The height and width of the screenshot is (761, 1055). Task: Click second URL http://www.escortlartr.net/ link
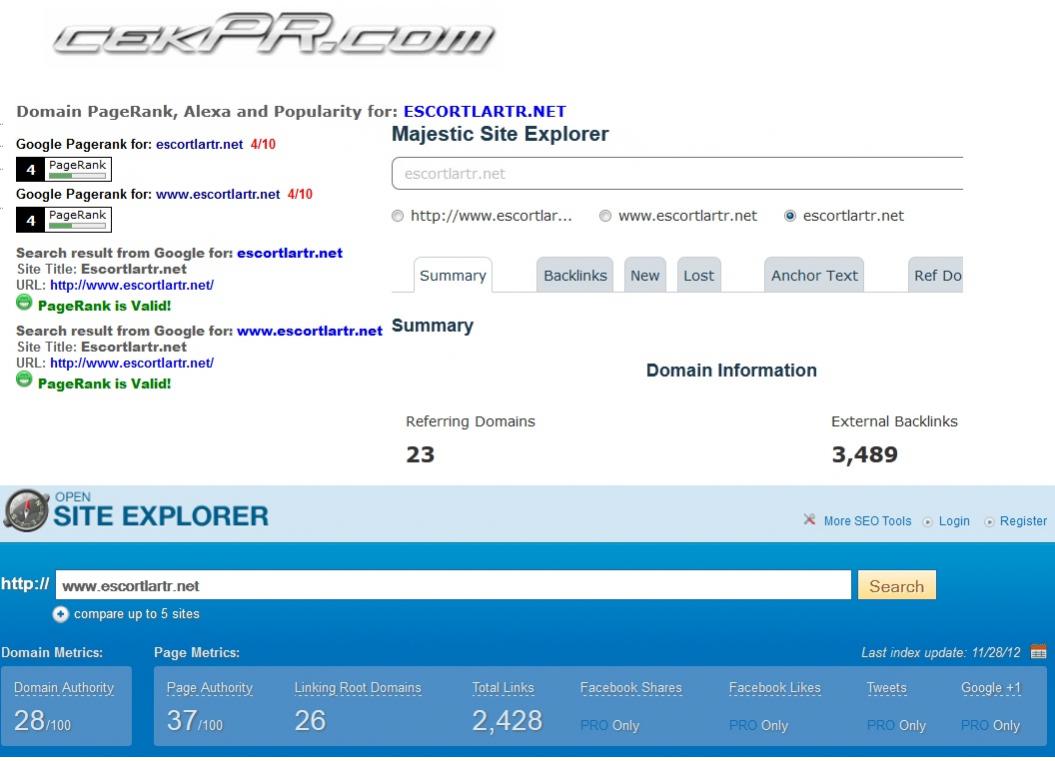[132, 363]
